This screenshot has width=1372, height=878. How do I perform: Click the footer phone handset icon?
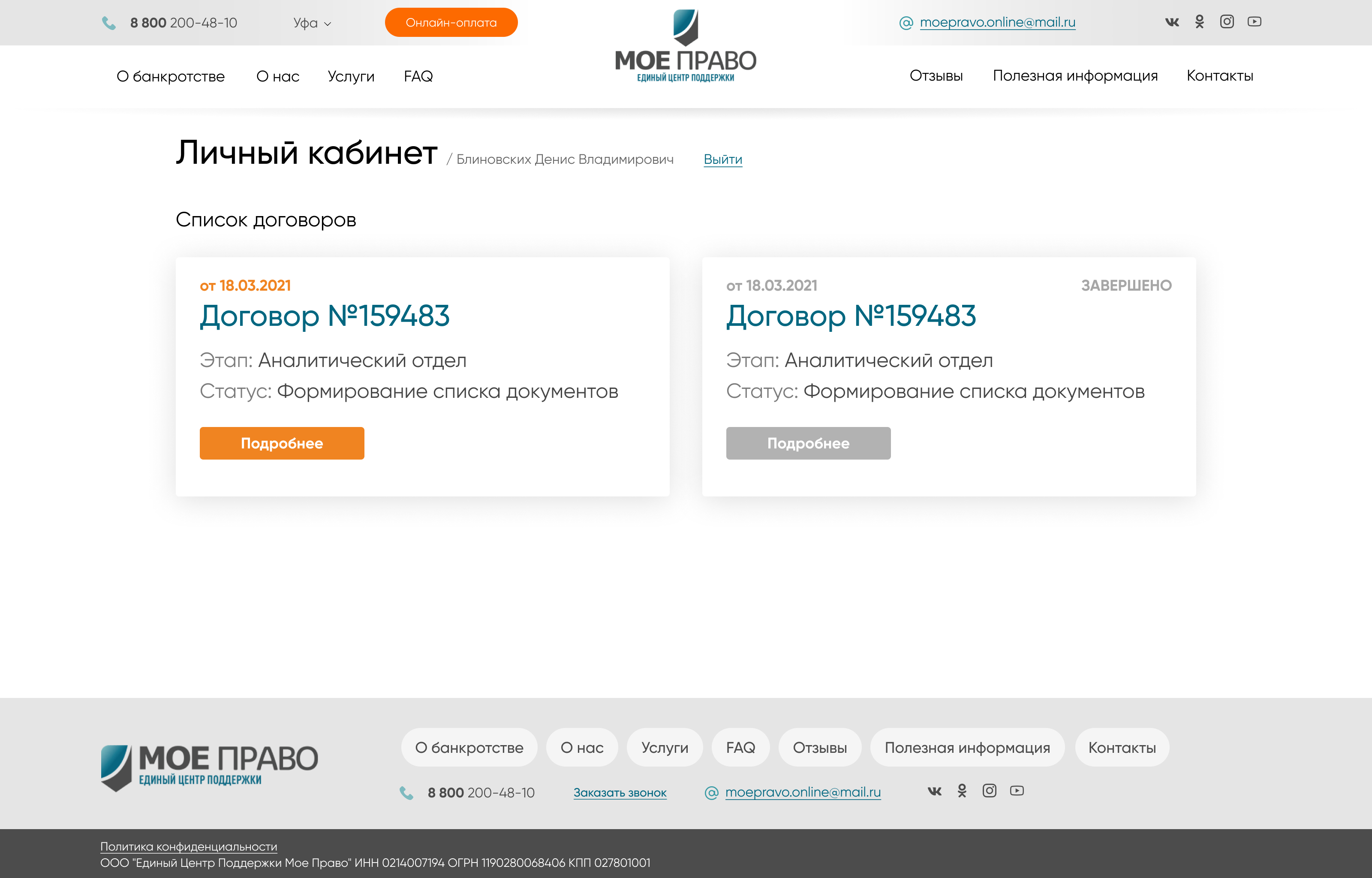pos(406,793)
